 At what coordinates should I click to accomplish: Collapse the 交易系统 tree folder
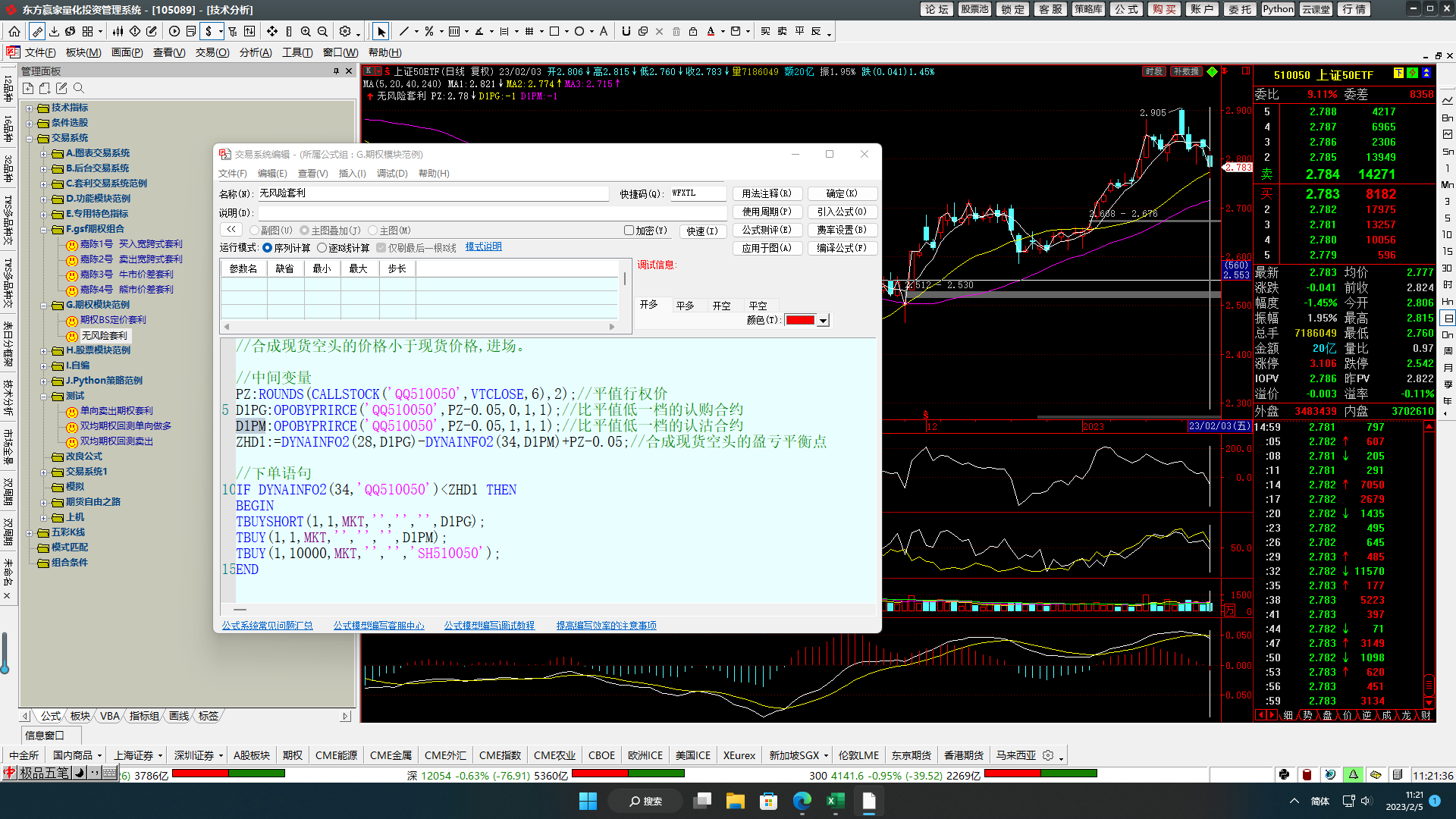pos(30,138)
